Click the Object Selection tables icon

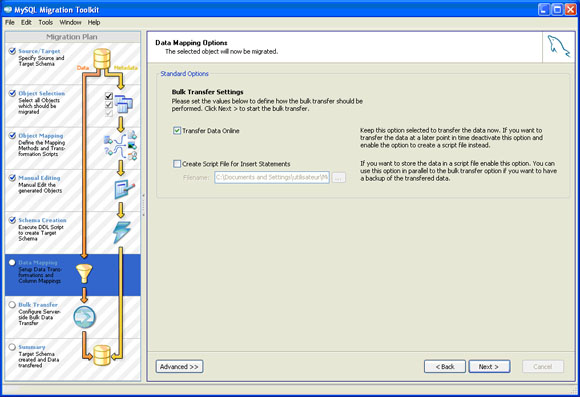pyautogui.click(x=123, y=104)
